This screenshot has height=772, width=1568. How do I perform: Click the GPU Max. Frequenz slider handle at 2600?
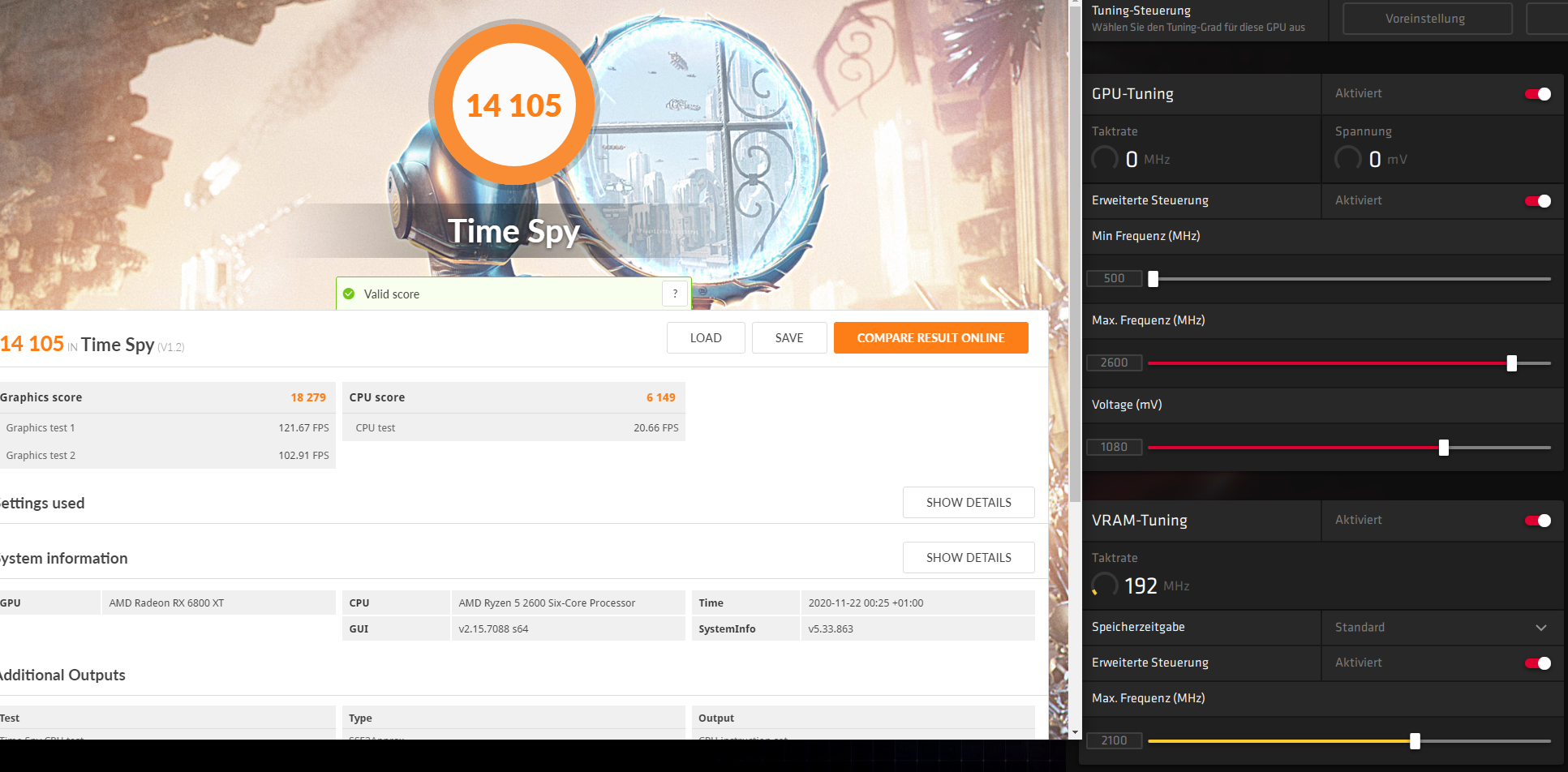pos(1512,363)
